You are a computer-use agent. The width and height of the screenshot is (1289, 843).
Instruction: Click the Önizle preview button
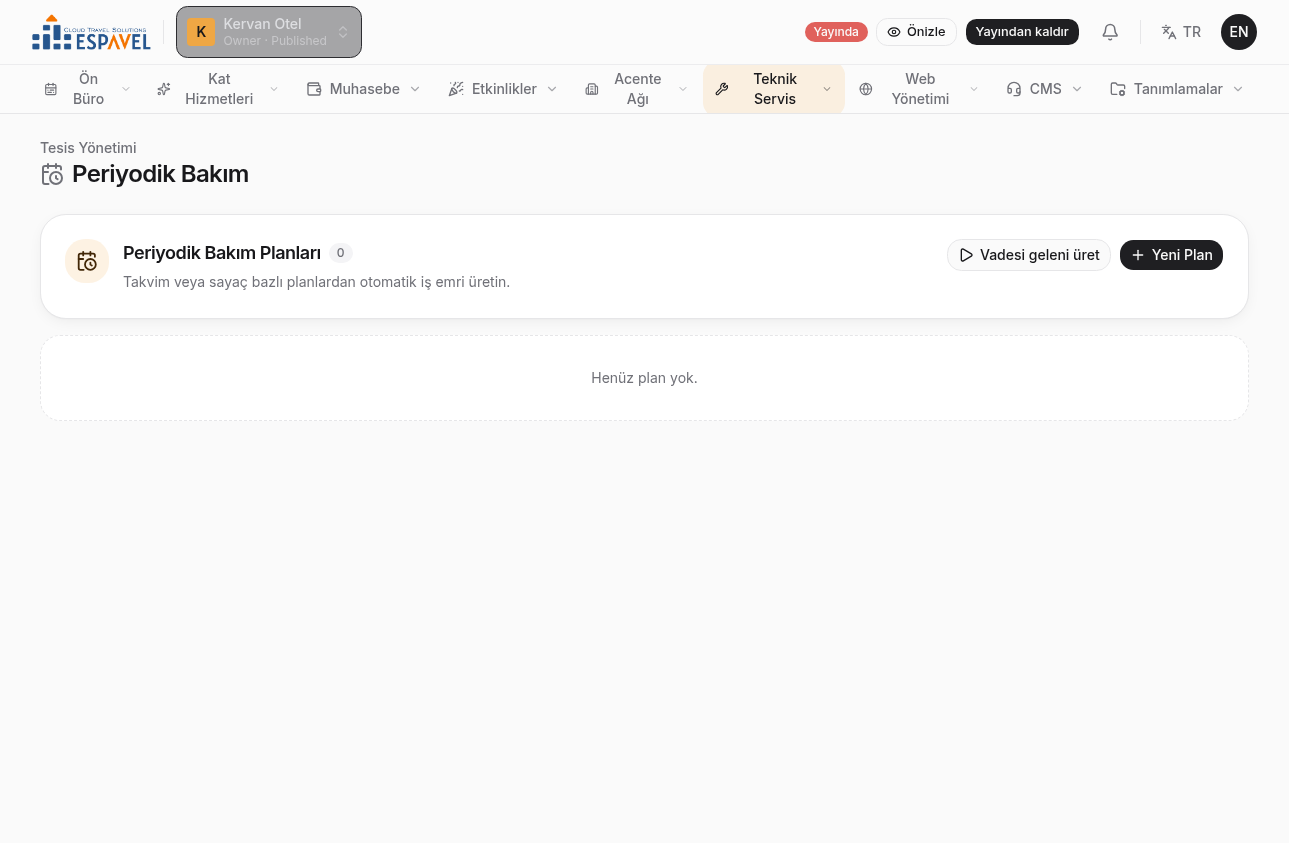pyautogui.click(x=916, y=32)
